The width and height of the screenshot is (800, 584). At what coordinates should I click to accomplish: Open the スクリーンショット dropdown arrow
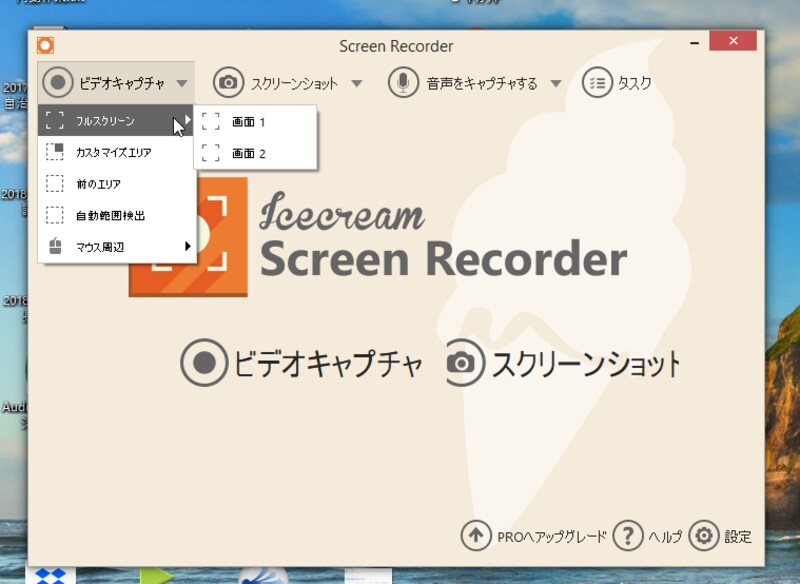pyautogui.click(x=359, y=84)
